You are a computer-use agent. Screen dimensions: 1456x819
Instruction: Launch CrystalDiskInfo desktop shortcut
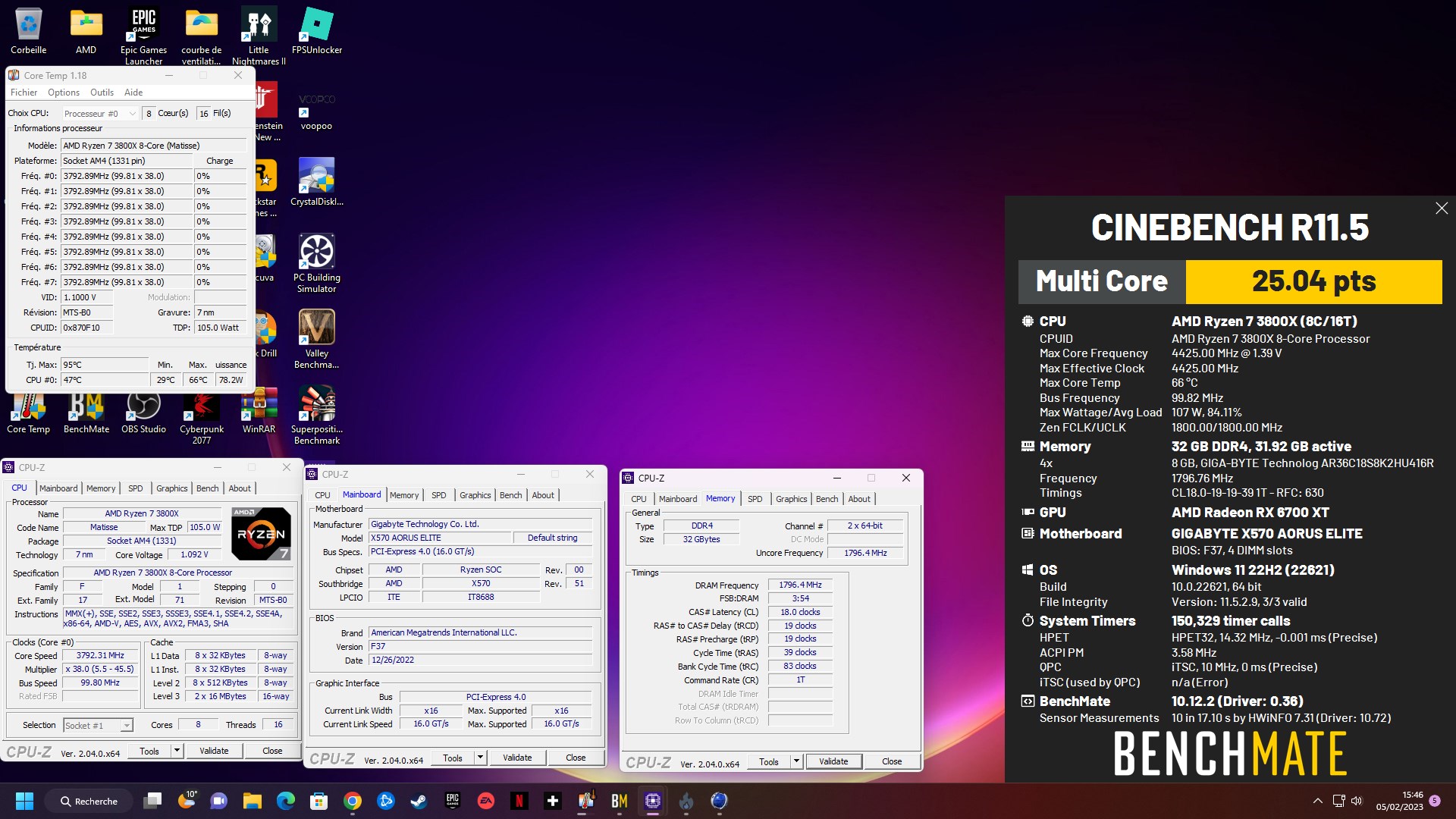tap(317, 182)
